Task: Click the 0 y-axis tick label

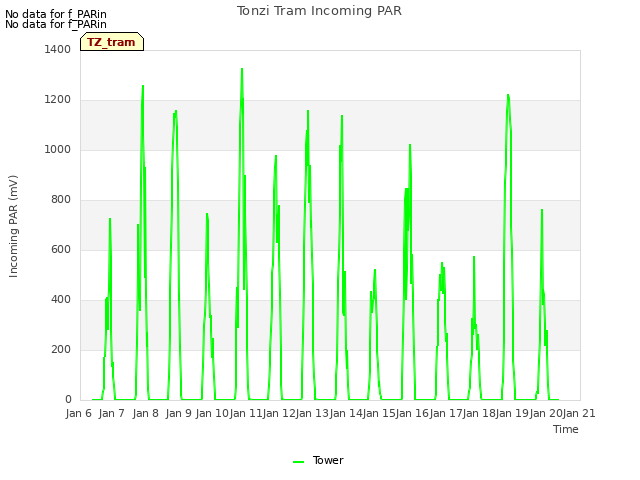Action: pos(68,400)
